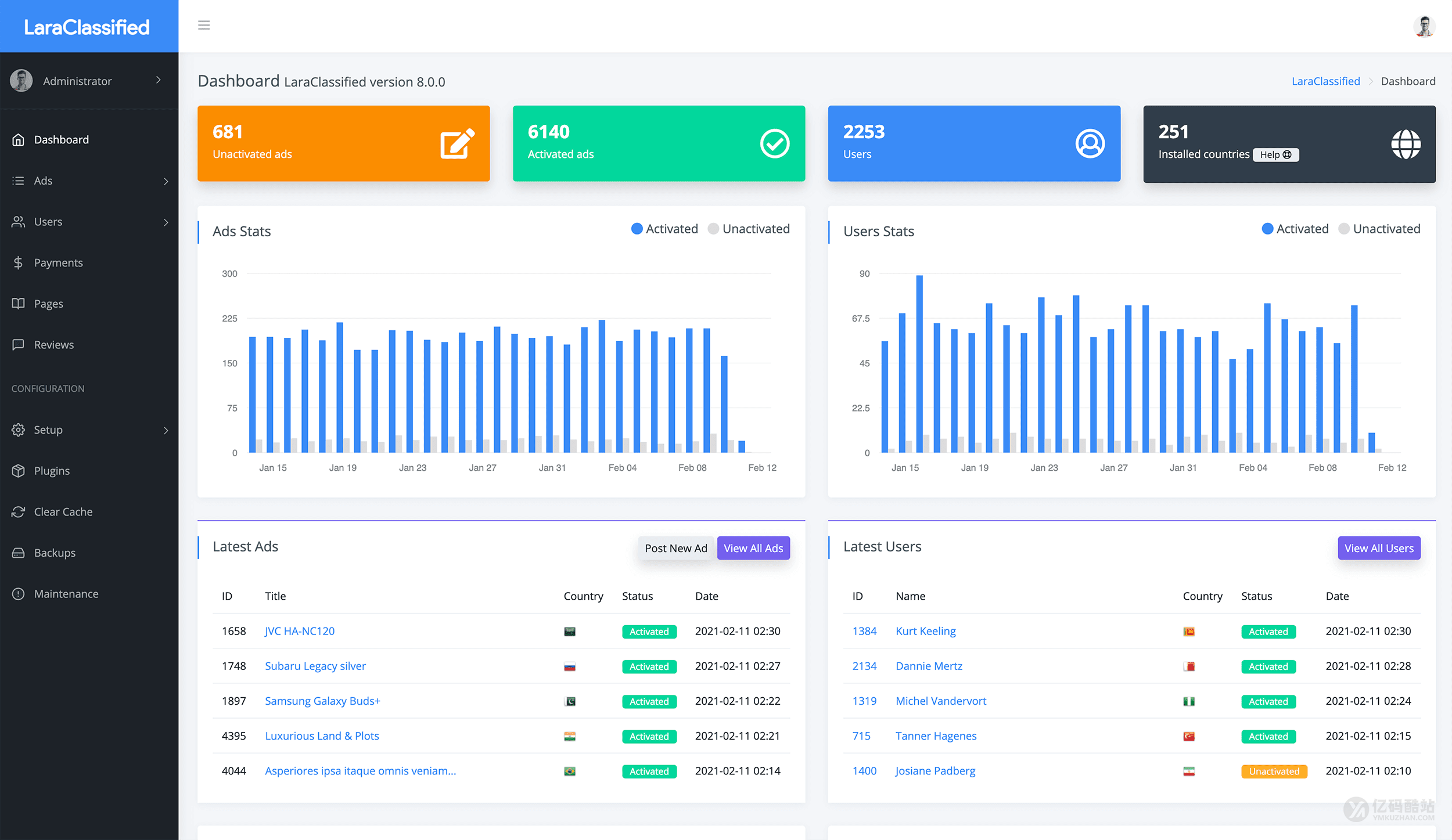Click the checkmark icon on Activated ads card
This screenshot has width=1452, height=840.
point(774,143)
